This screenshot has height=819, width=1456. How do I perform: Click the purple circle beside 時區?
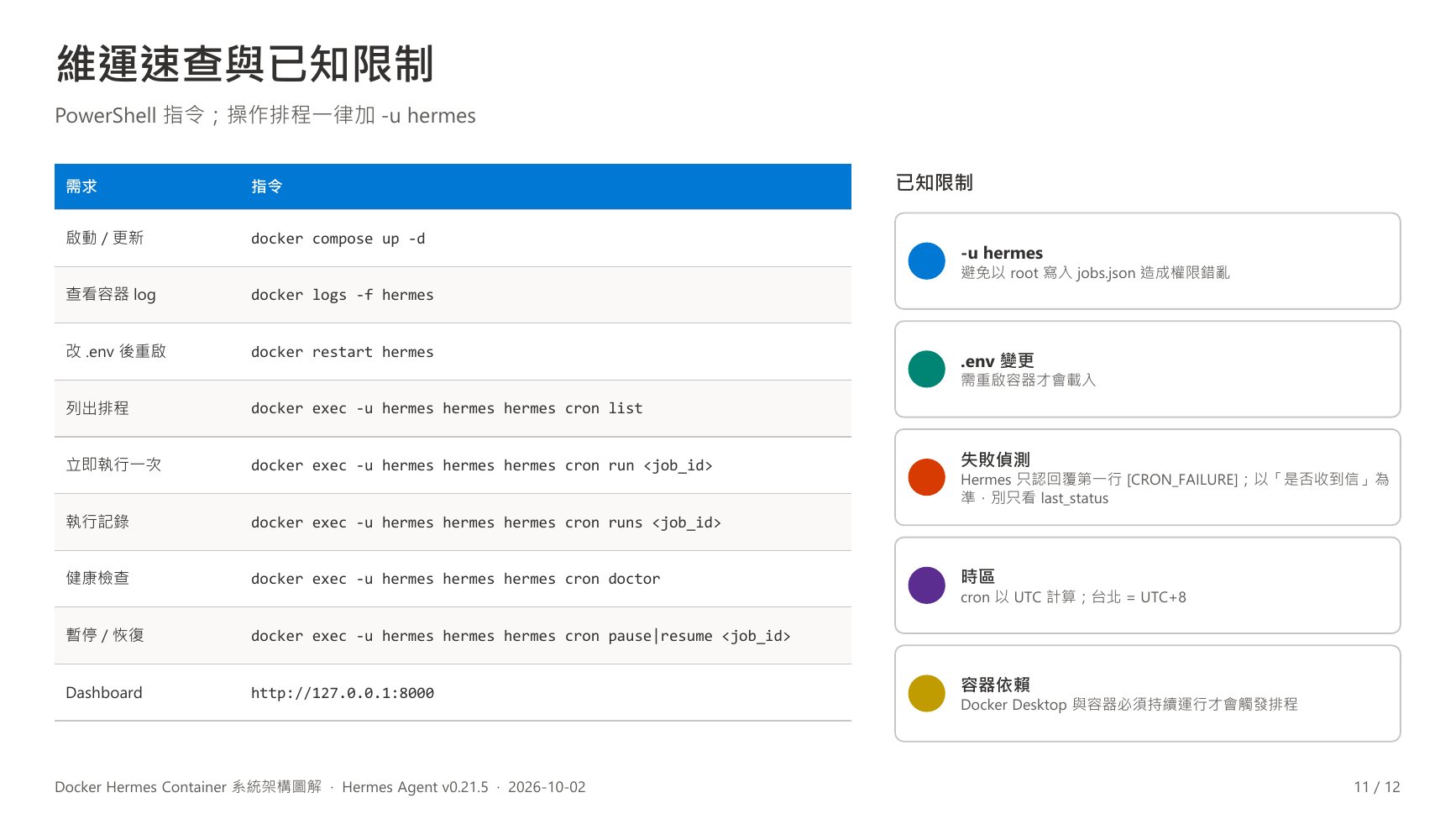point(927,585)
